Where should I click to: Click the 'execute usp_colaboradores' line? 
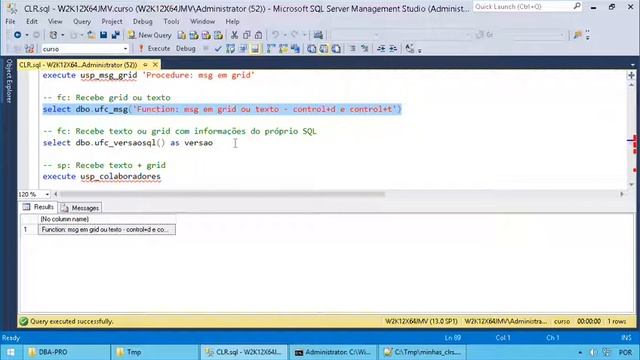(102, 176)
